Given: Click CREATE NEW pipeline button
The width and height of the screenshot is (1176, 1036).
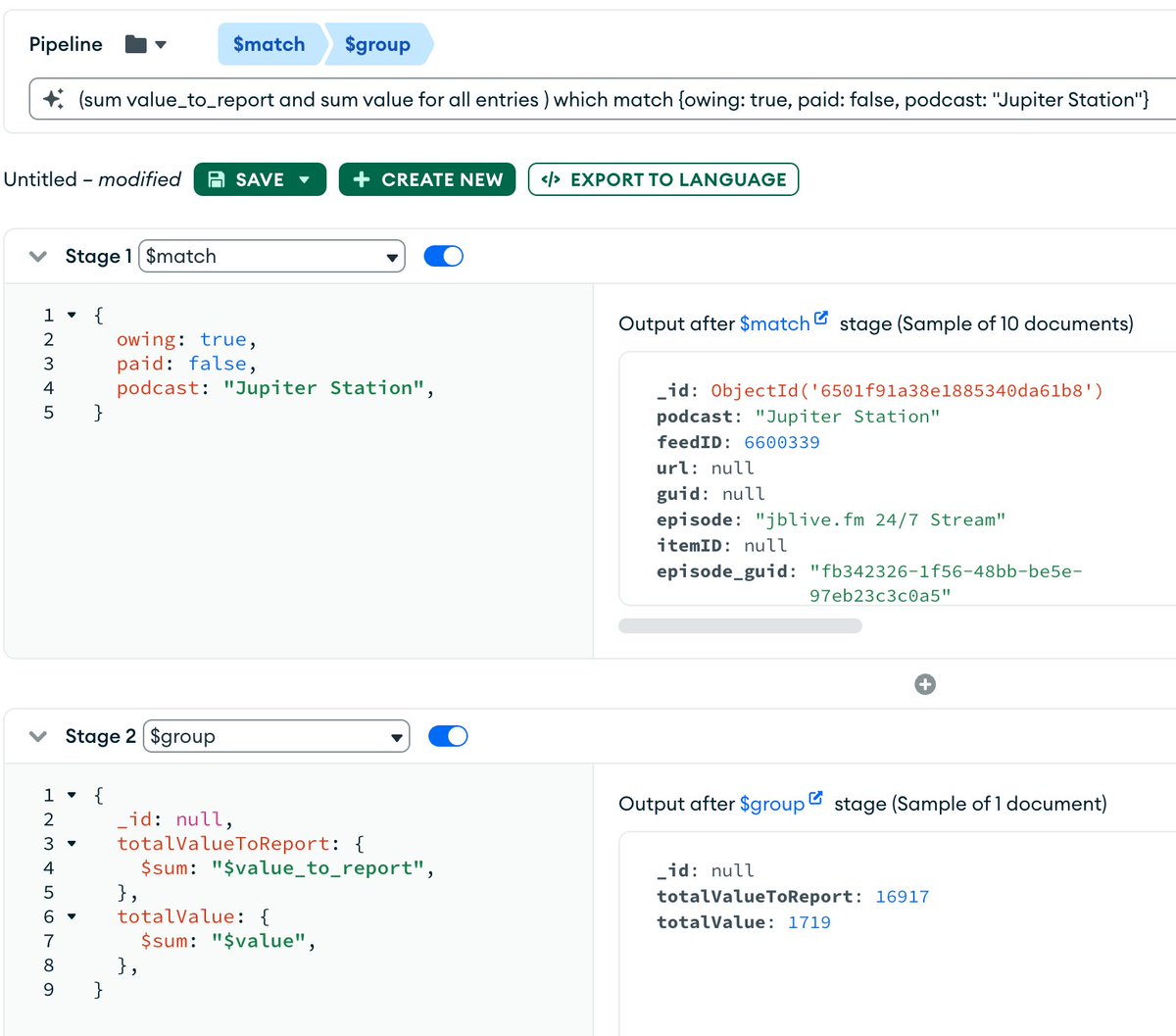Looking at the screenshot, I should [427, 179].
